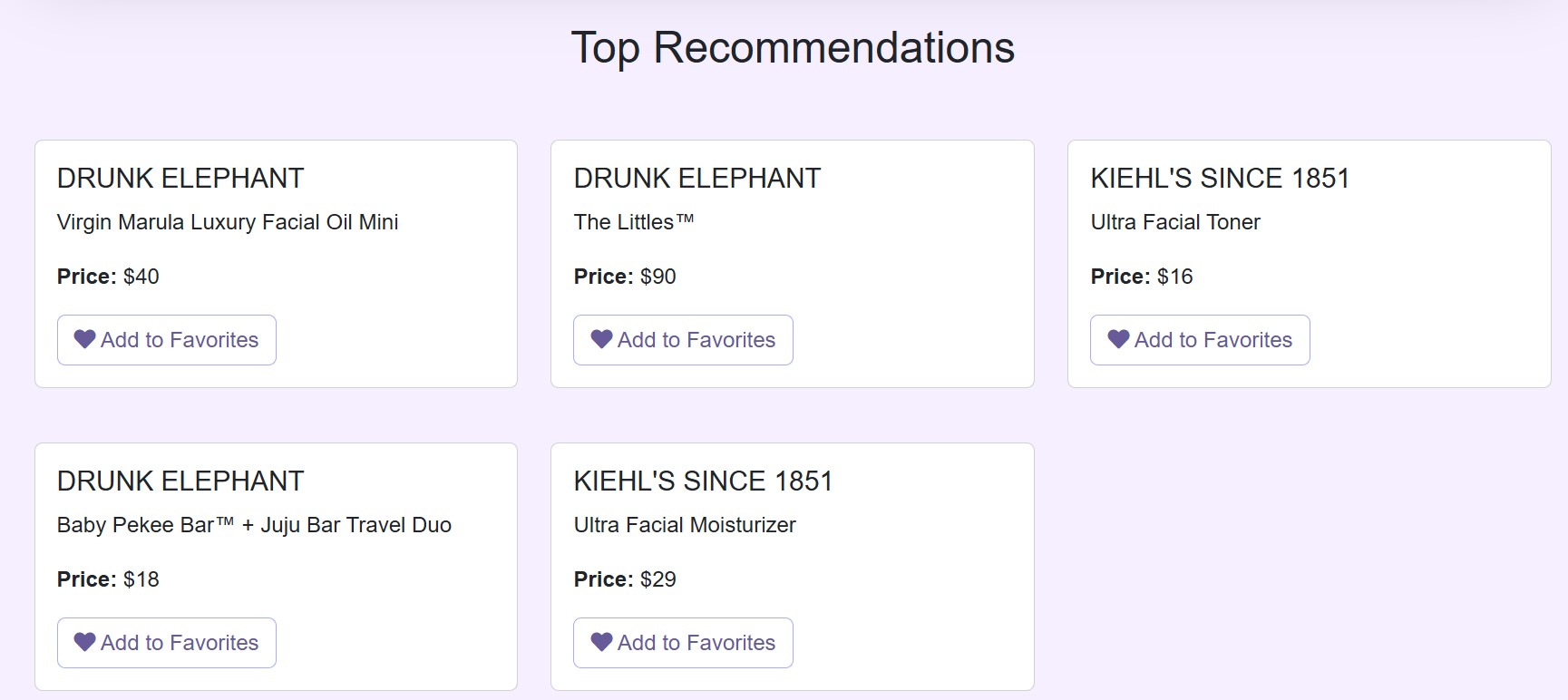Image resolution: width=1568 pixels, height=700 pixels.
Task: Add Ultra Facial Moisturizer to favorites
Action: 683,643
